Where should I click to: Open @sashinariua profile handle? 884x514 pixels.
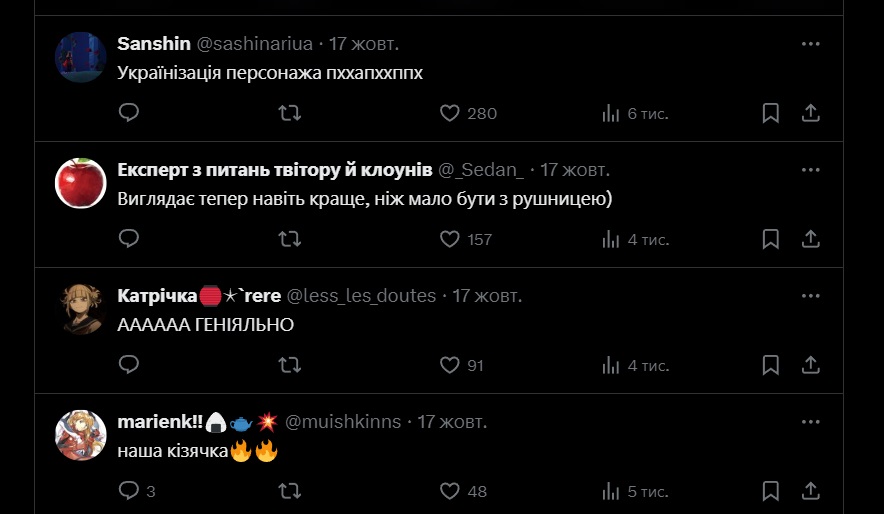255,44
